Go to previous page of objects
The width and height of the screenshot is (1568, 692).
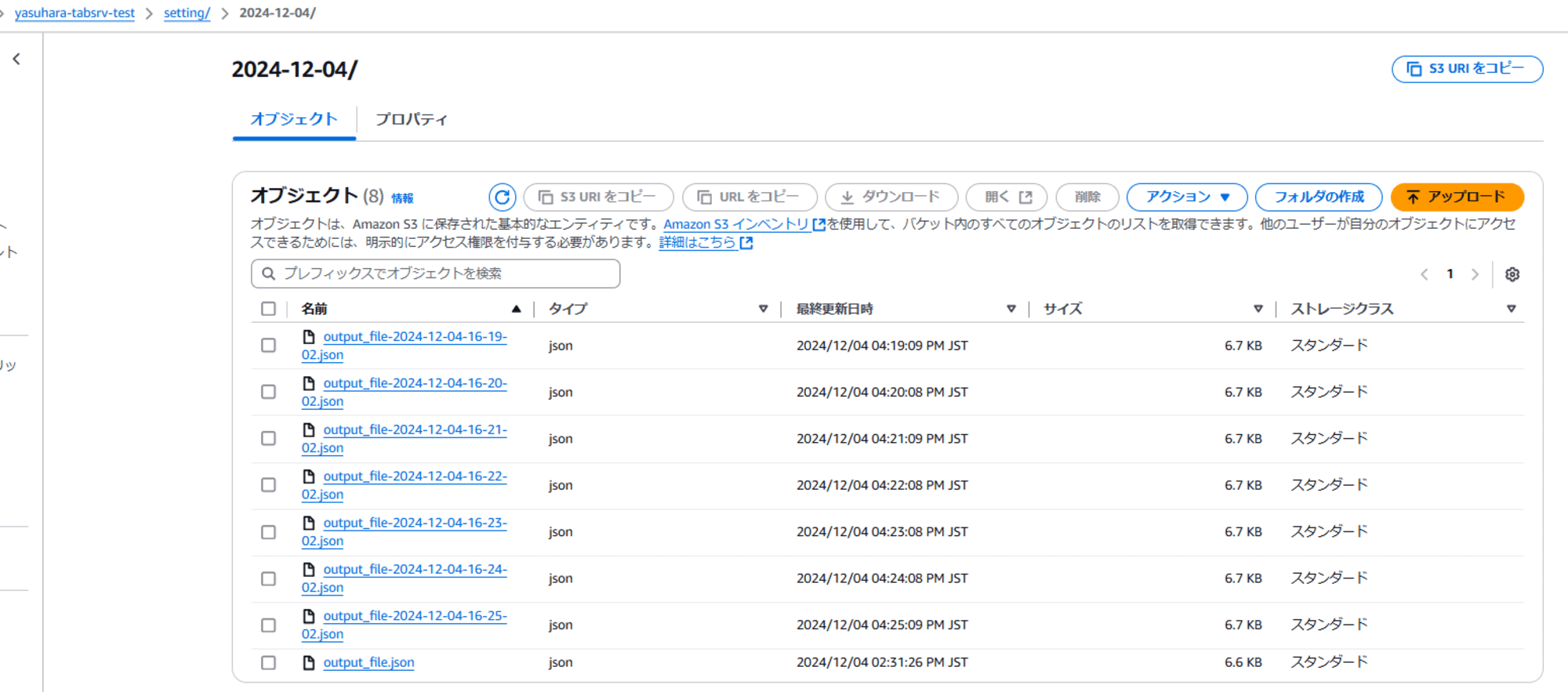point(1425,274)
